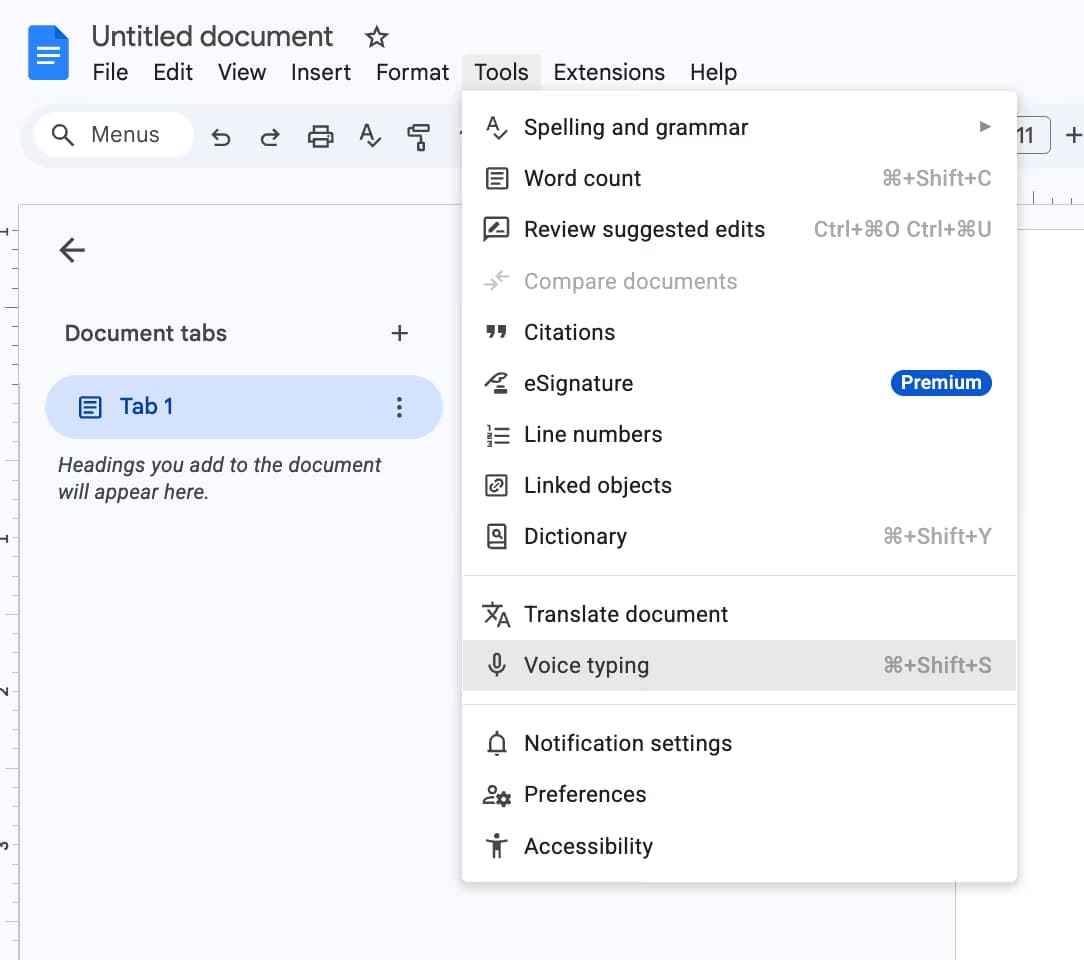The height and width of the screenshot is (960, 1084).
Task: Click the Premium badge next to eSignature
Action: [941, 383]
